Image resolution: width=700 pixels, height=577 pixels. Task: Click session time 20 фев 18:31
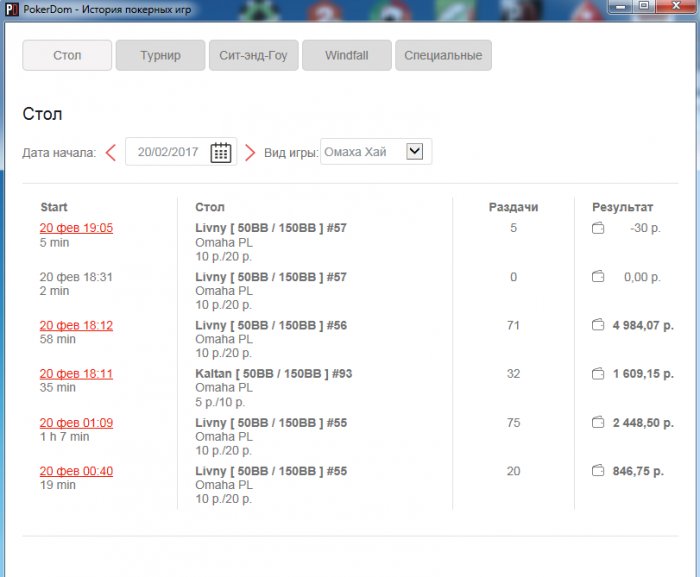coord(76,277)
